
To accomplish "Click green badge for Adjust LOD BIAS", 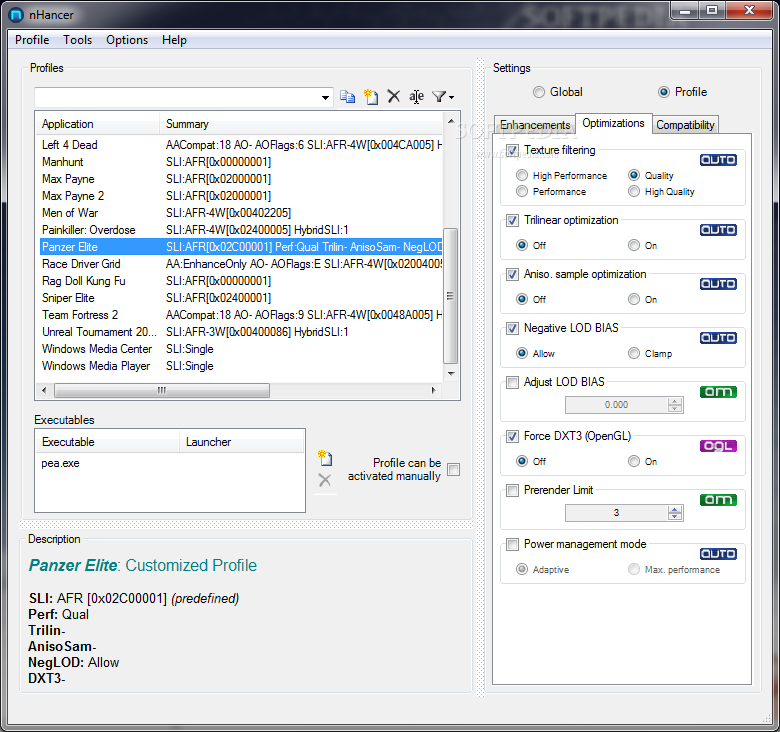I will (718, 392).
